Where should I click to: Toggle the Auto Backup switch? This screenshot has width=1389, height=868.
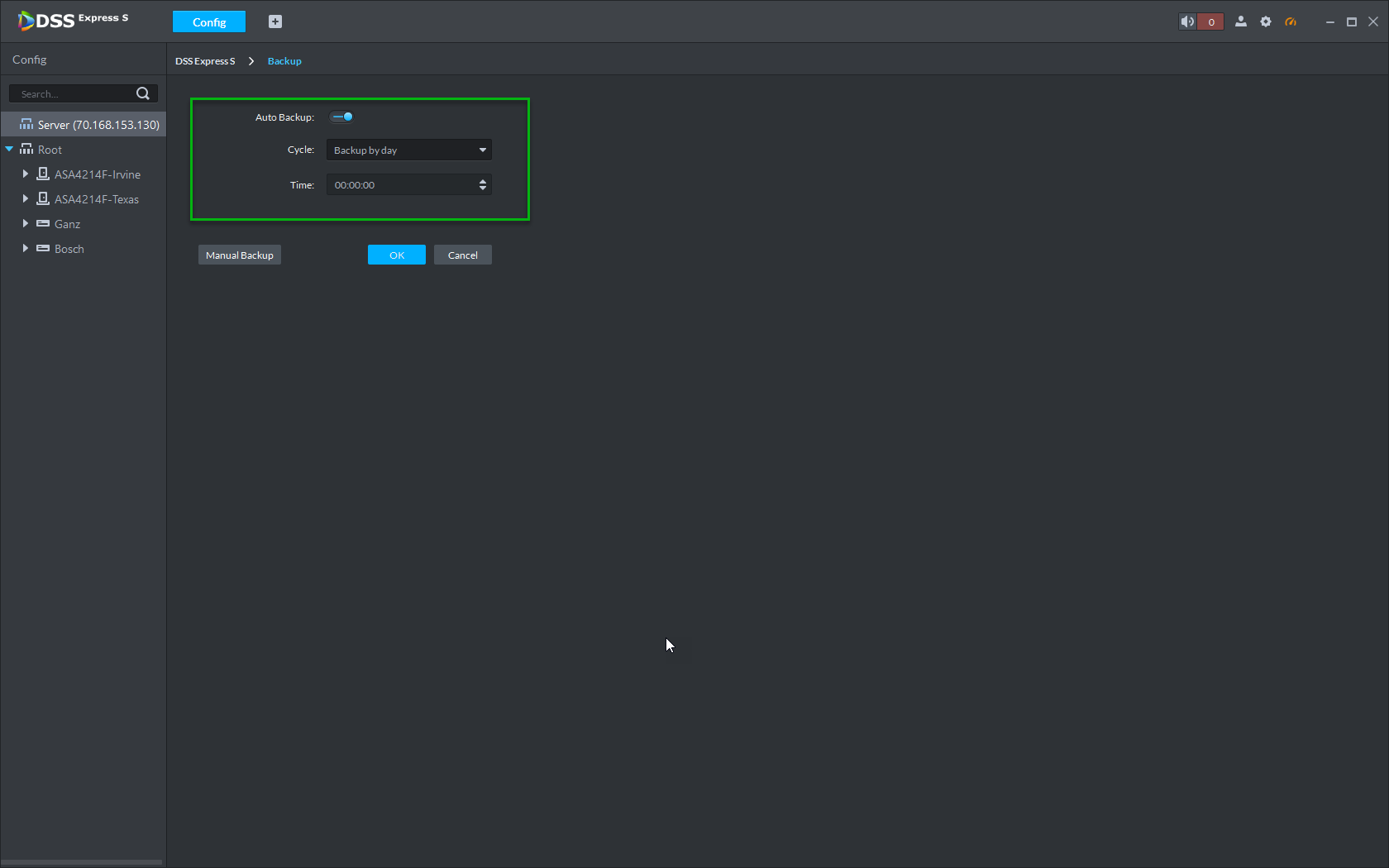[342, 117]
